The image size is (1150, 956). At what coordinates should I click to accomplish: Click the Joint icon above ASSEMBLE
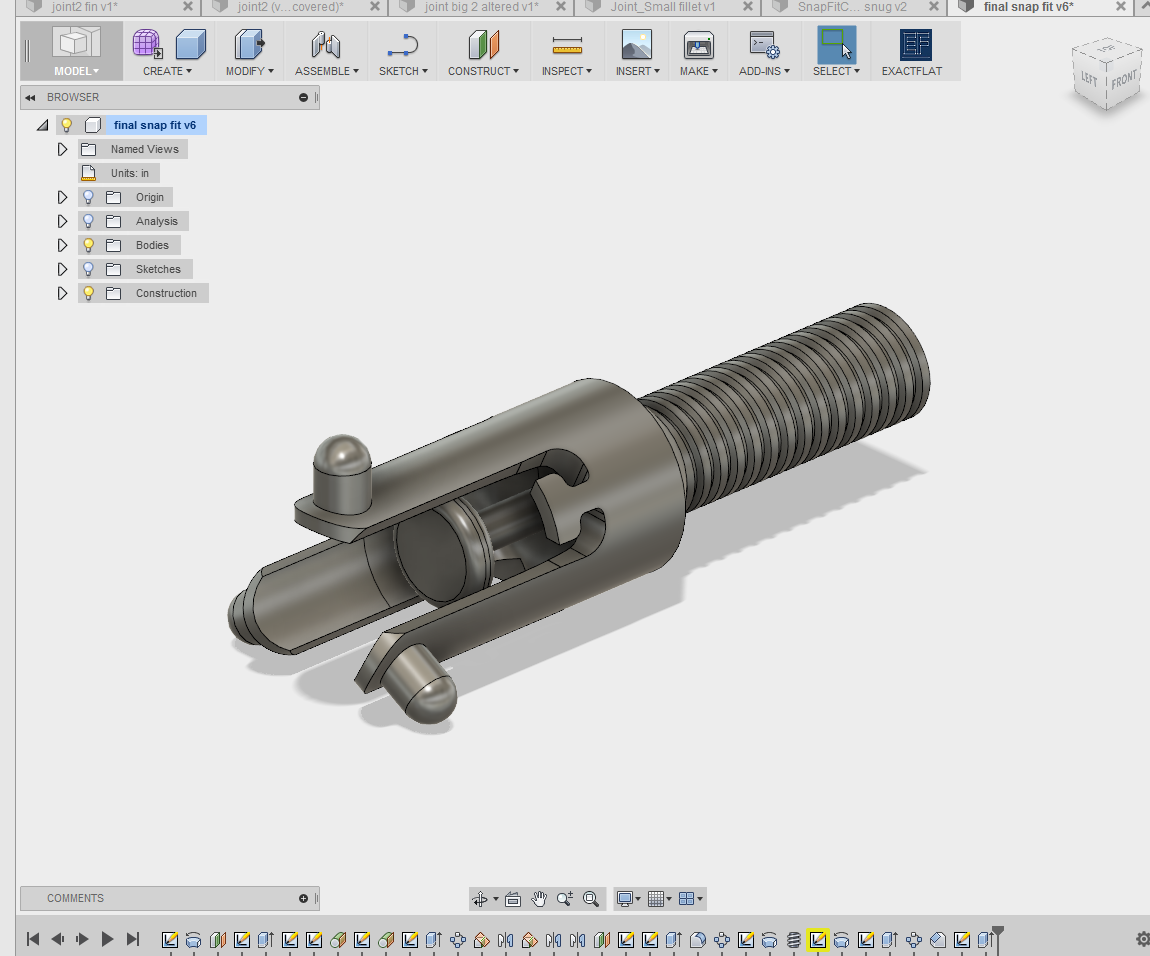pos(326,44)
